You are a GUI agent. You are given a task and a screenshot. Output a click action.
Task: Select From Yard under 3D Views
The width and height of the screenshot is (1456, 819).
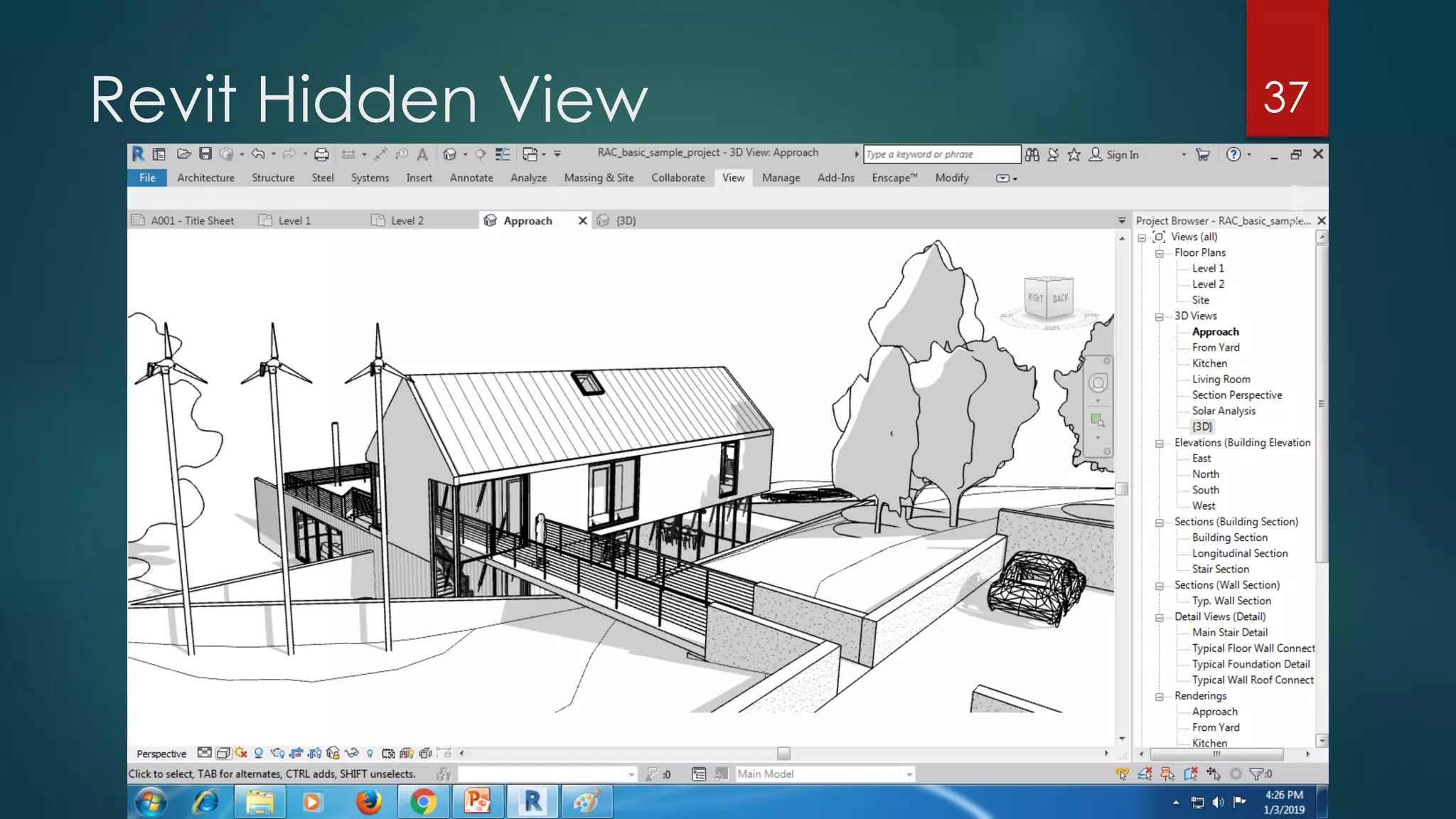pos(1216,348)
